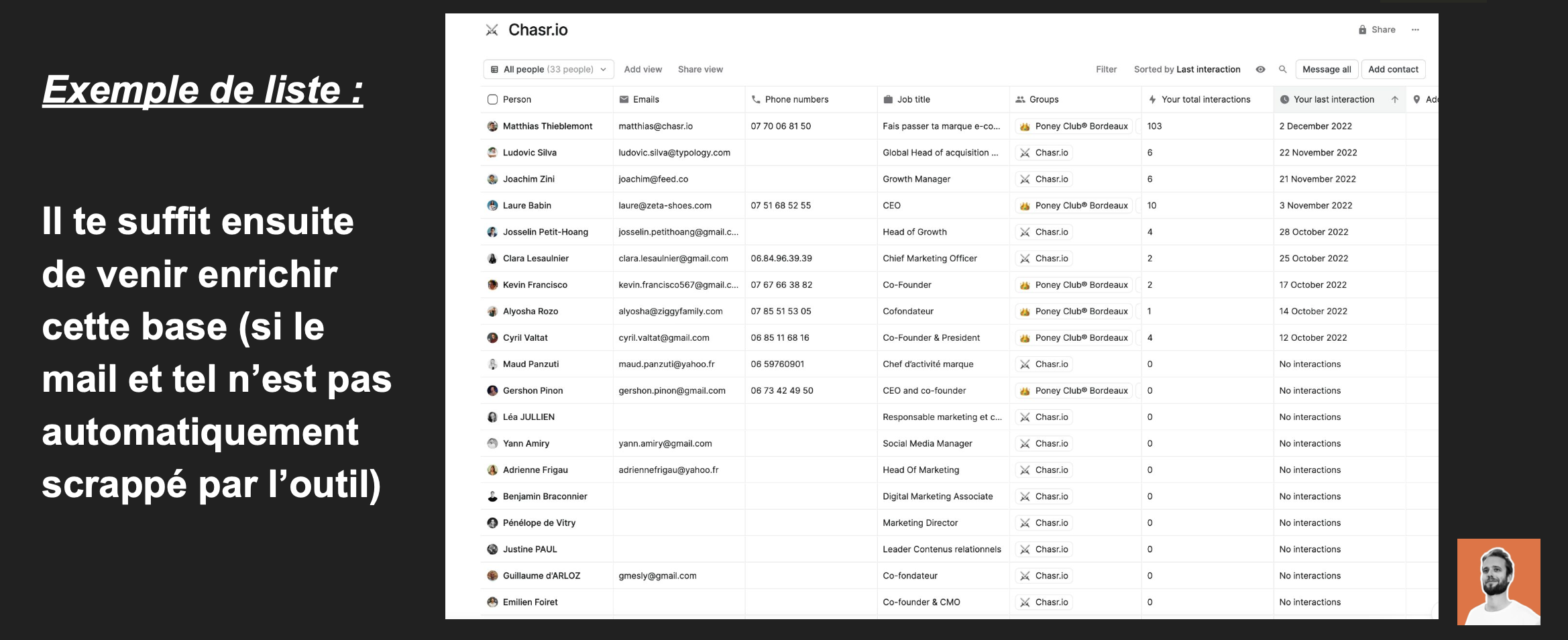Click job title Leader Contenus relationnels
Screen dimensions: 1568x640
(942, 549)
